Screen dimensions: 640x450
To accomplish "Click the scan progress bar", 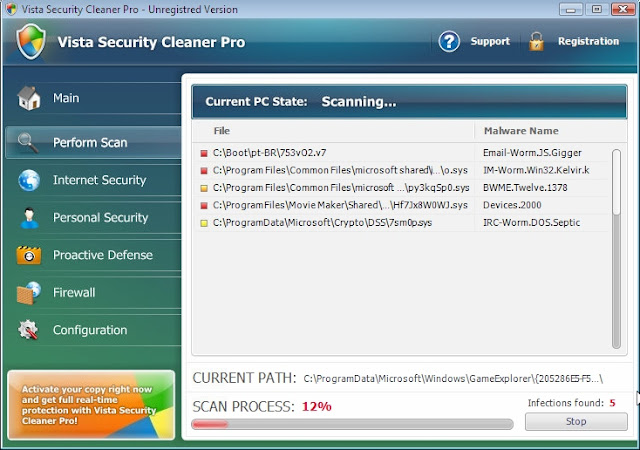I will 352,424.
